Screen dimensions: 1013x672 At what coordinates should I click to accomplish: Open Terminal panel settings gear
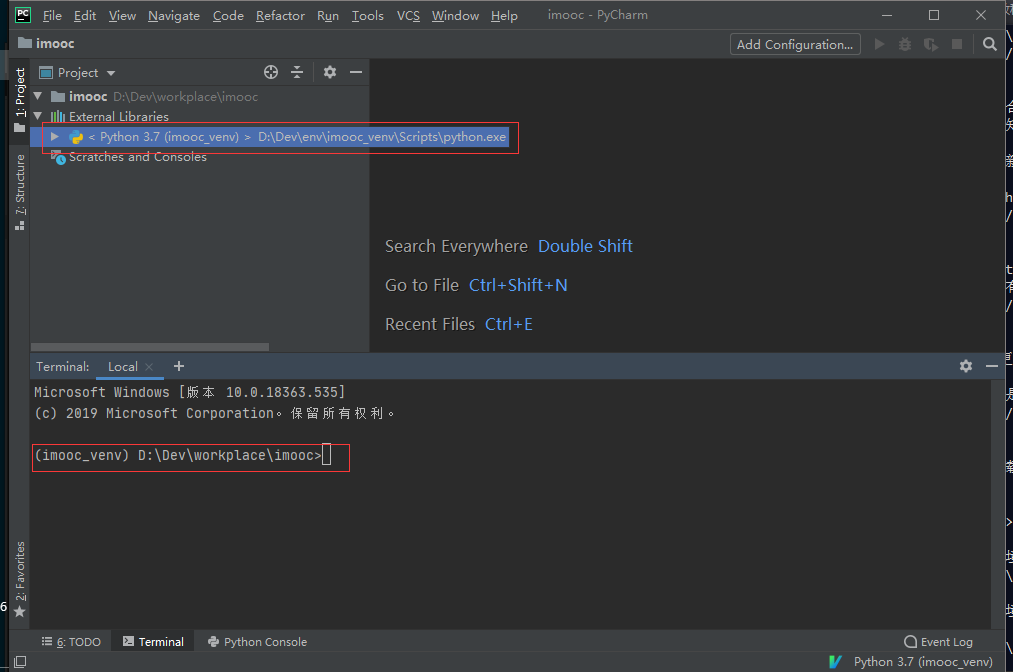[966, 366]
